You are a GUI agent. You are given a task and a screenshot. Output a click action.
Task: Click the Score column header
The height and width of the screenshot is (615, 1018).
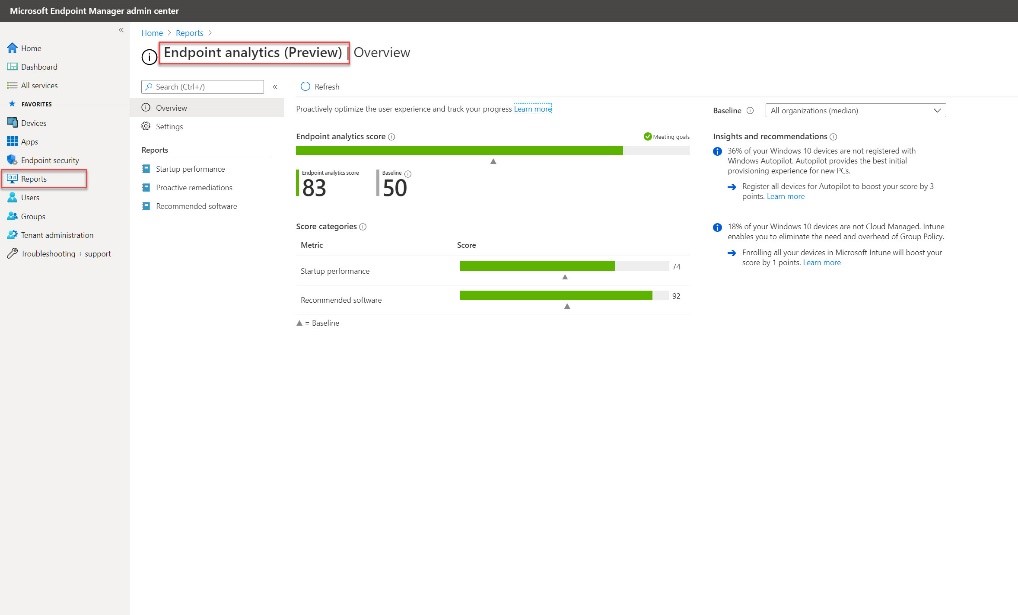[x=466, y=245]
